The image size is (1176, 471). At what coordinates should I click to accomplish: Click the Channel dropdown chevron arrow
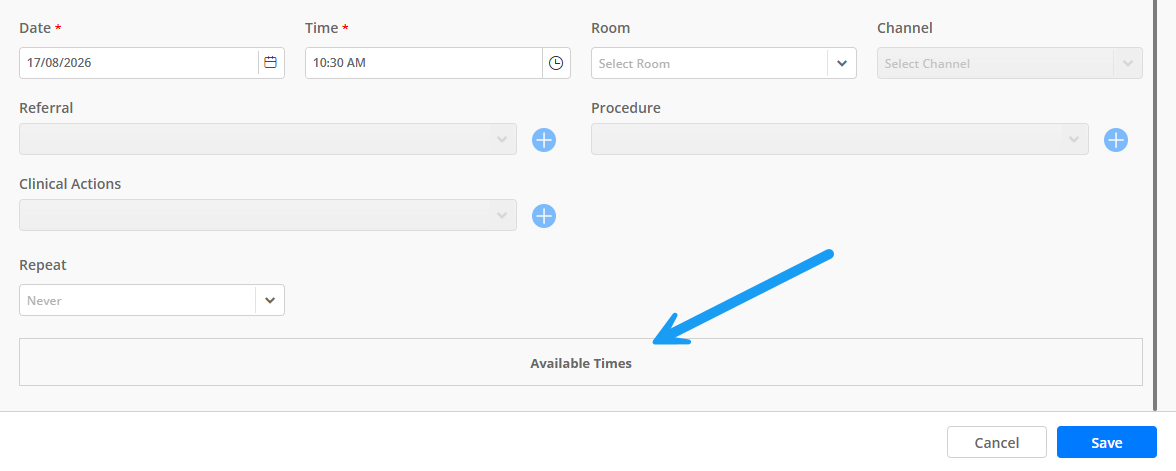click(x=1127, y=64)
